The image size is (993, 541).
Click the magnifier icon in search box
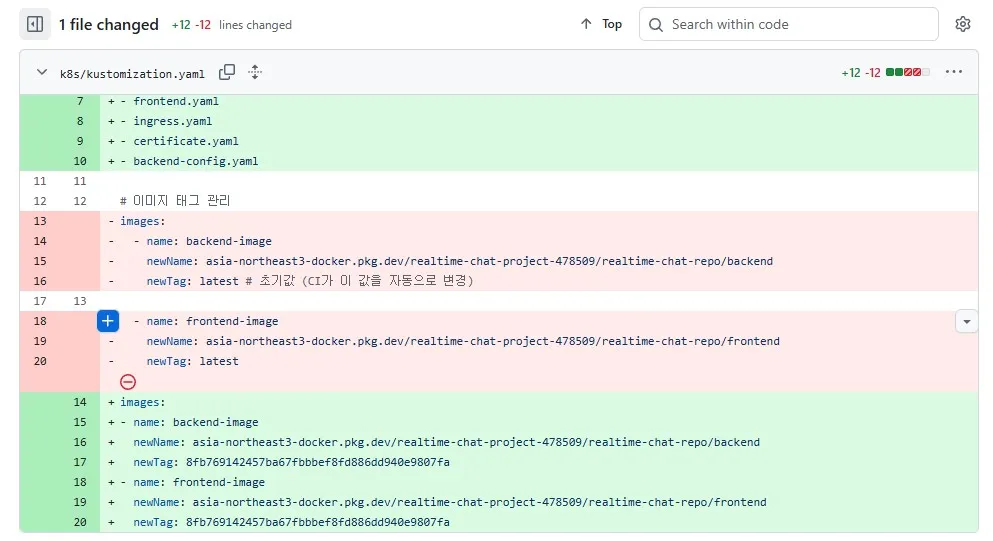657,24
